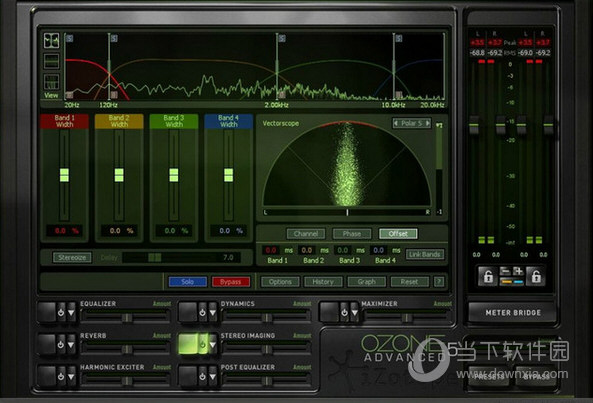Screen dimensions: 593x403
Task: Solo Band 2 via S icon at 120Hz
Action: [x=114, y=38]
